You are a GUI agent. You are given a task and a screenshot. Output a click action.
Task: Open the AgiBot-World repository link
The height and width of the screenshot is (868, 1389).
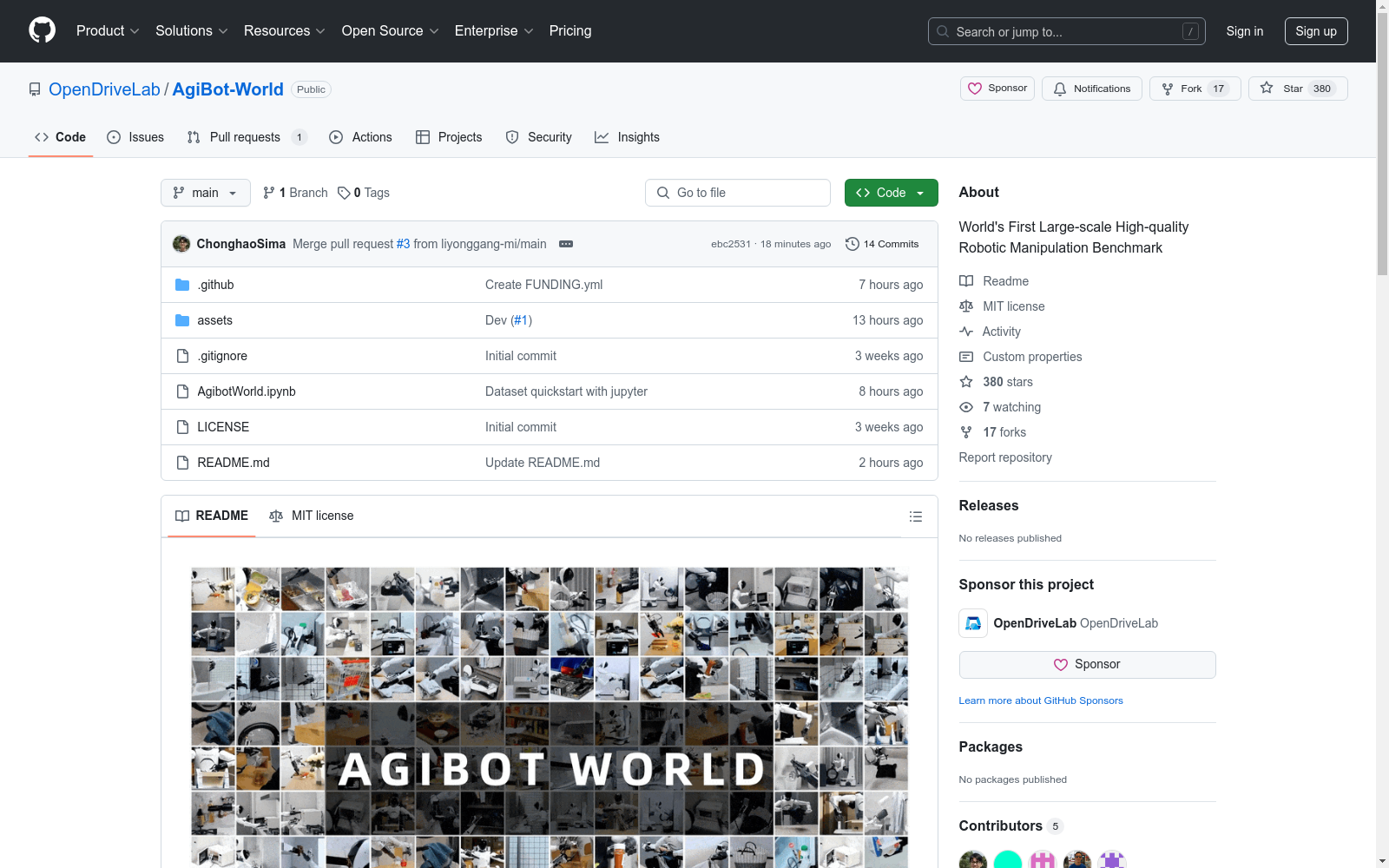(x=227, y=89)
